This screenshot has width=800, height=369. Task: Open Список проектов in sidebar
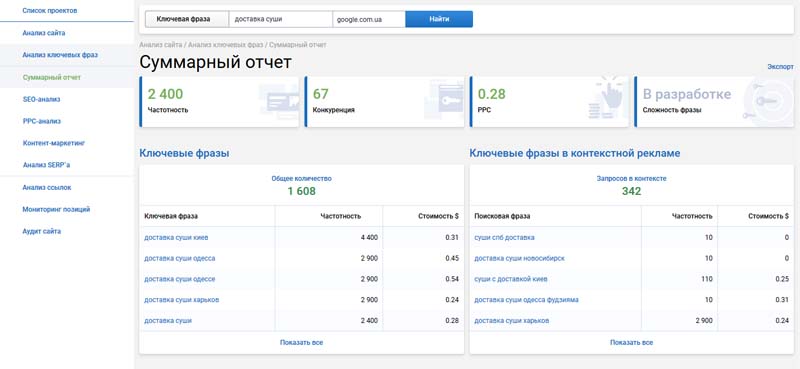coord(50,11)
